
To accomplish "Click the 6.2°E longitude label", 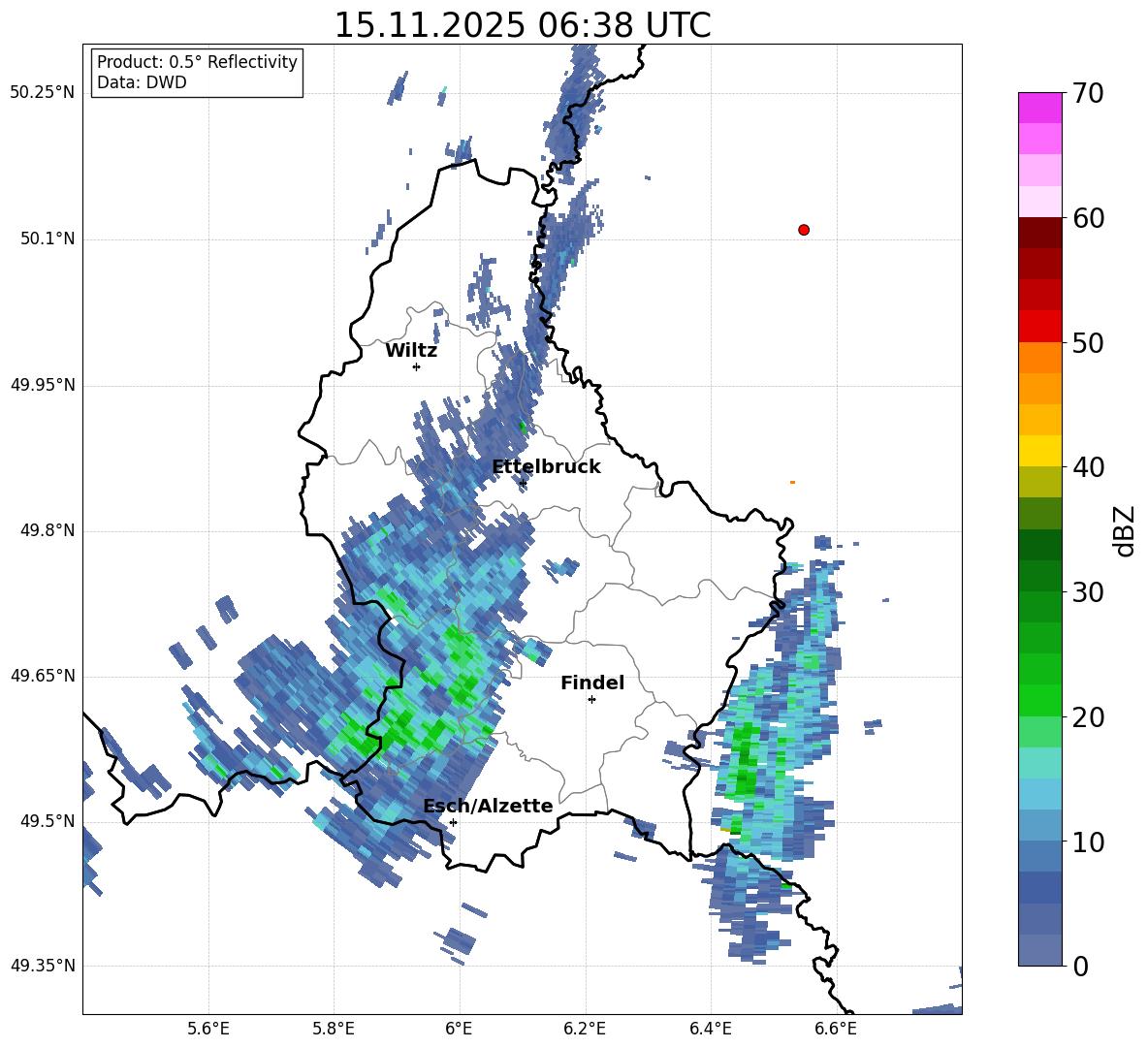I will (585, 1029).
